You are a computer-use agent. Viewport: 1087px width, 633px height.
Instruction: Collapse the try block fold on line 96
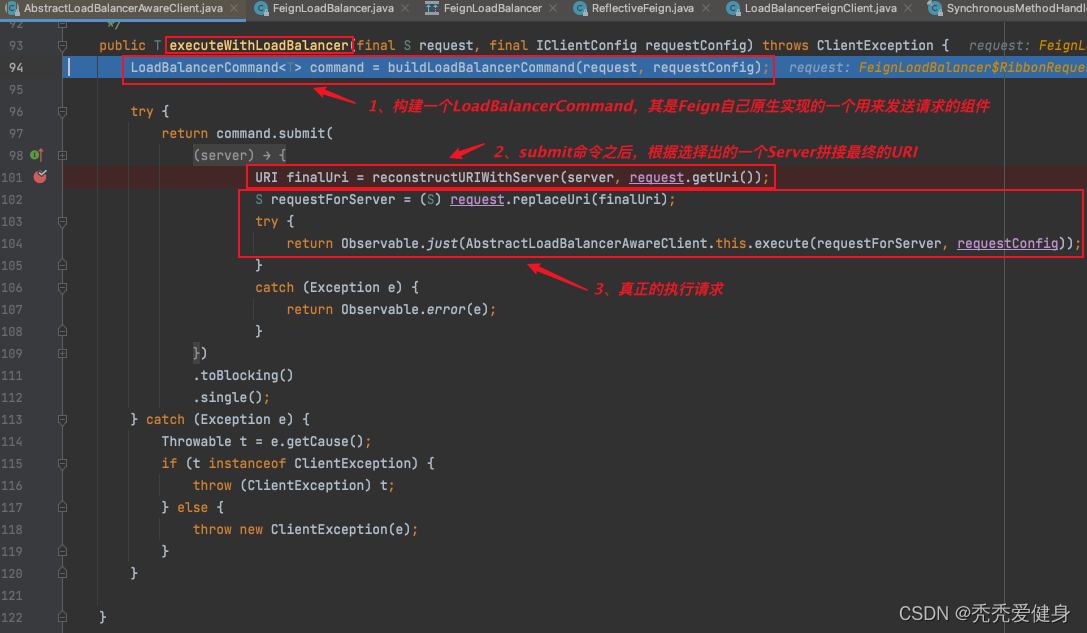[62, 111]
